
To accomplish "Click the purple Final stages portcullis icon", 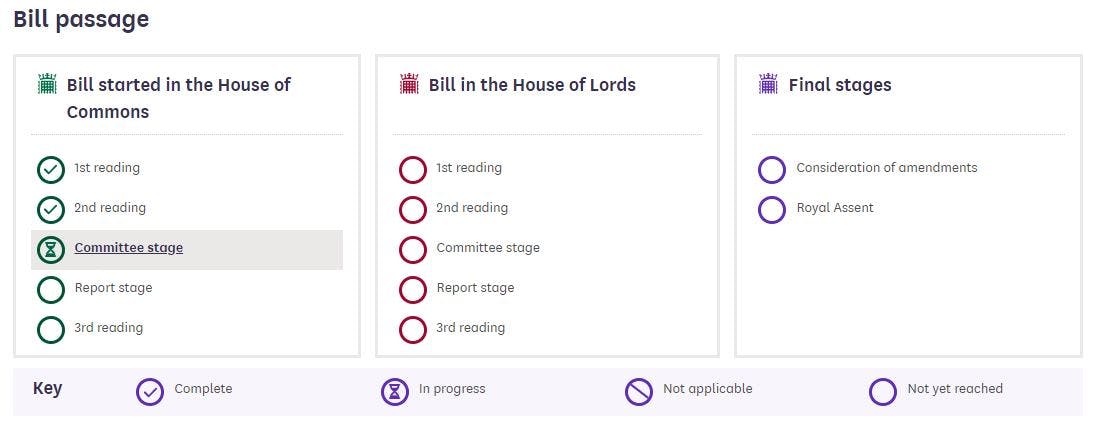I will point(768,84).
